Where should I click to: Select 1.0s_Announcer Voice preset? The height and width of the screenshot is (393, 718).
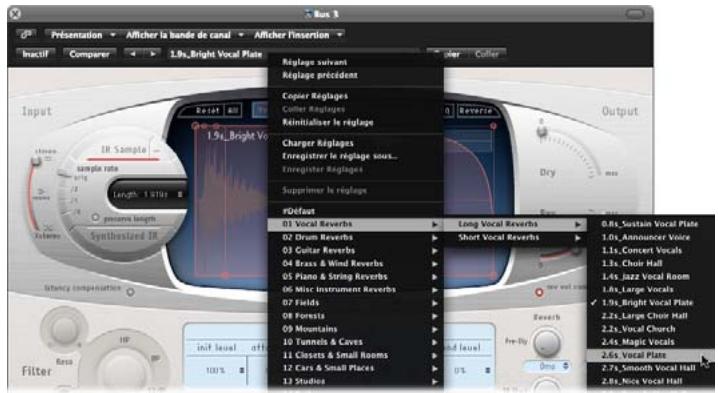pos(651,237)
